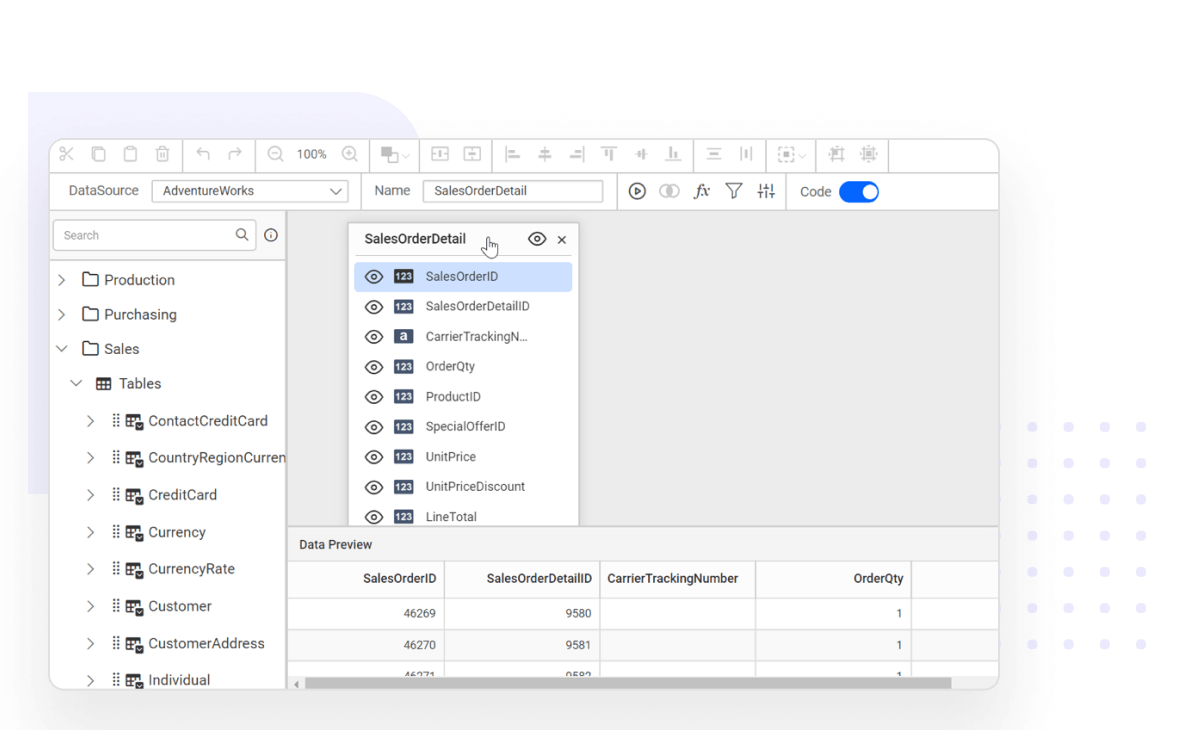
Task: Open the arrange order dropdown icon
Action: (394, 155)
